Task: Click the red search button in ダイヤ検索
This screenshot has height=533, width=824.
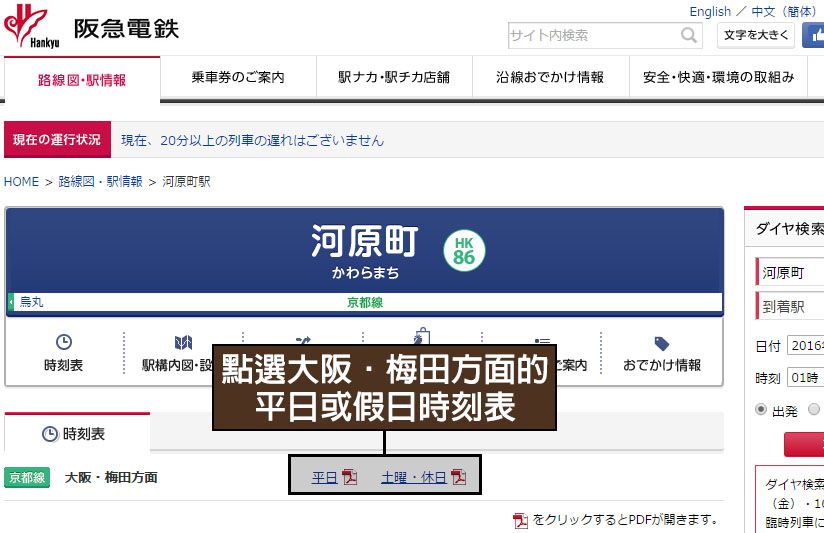Action: (804, 444)
